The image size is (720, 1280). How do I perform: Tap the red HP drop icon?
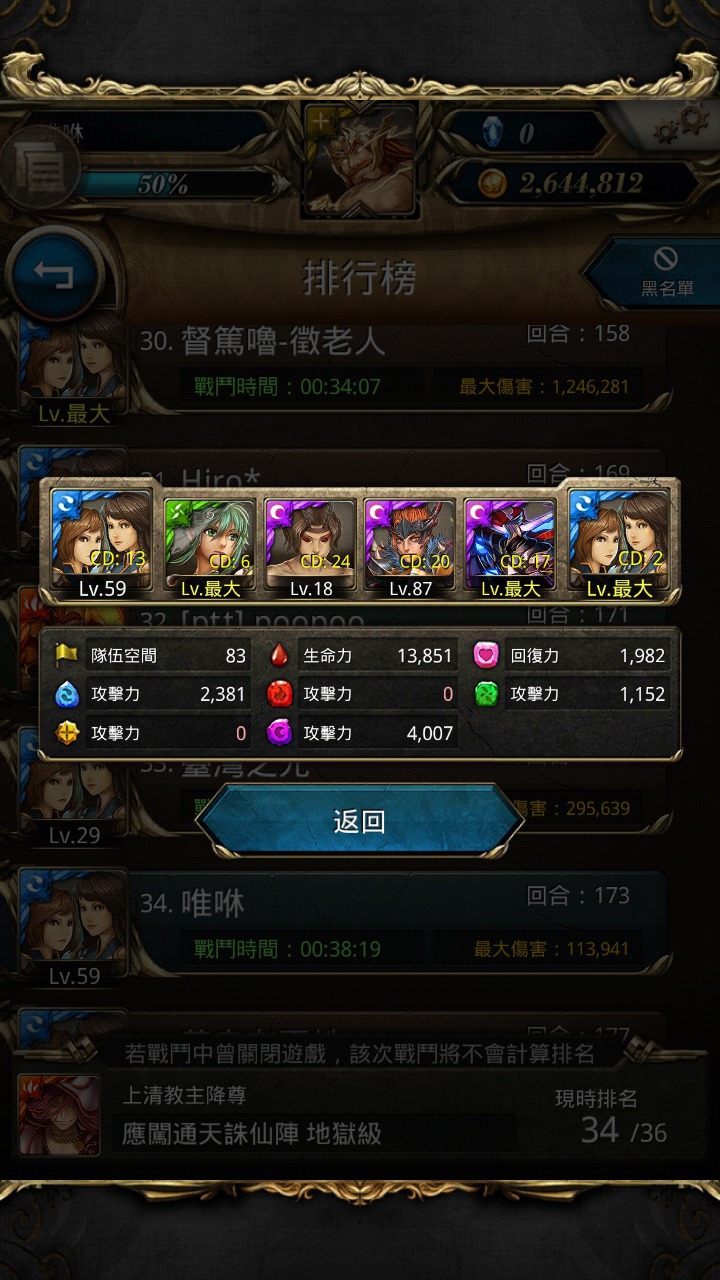tap(279, 656)
